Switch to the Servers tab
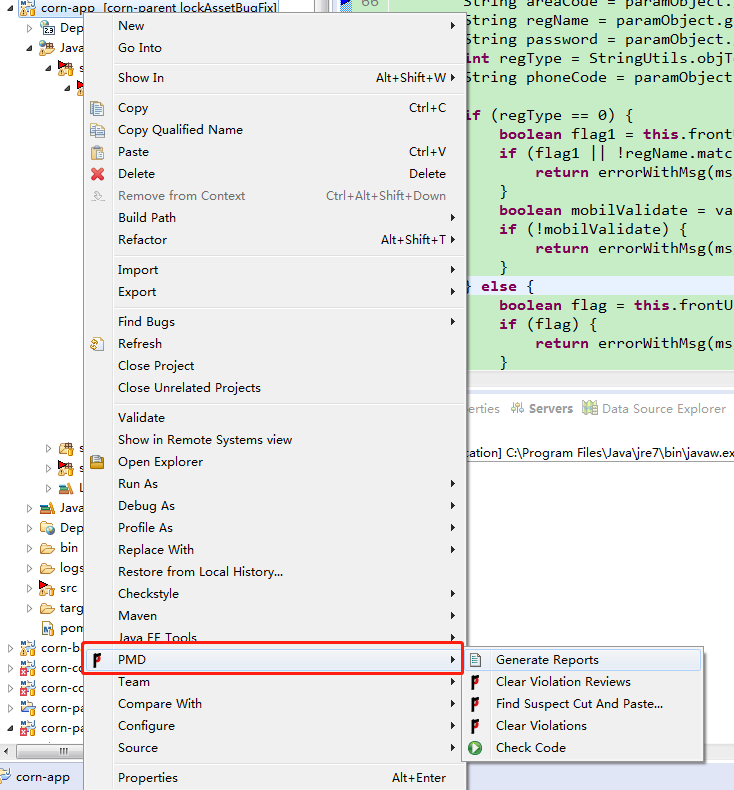 pos(542,408)
